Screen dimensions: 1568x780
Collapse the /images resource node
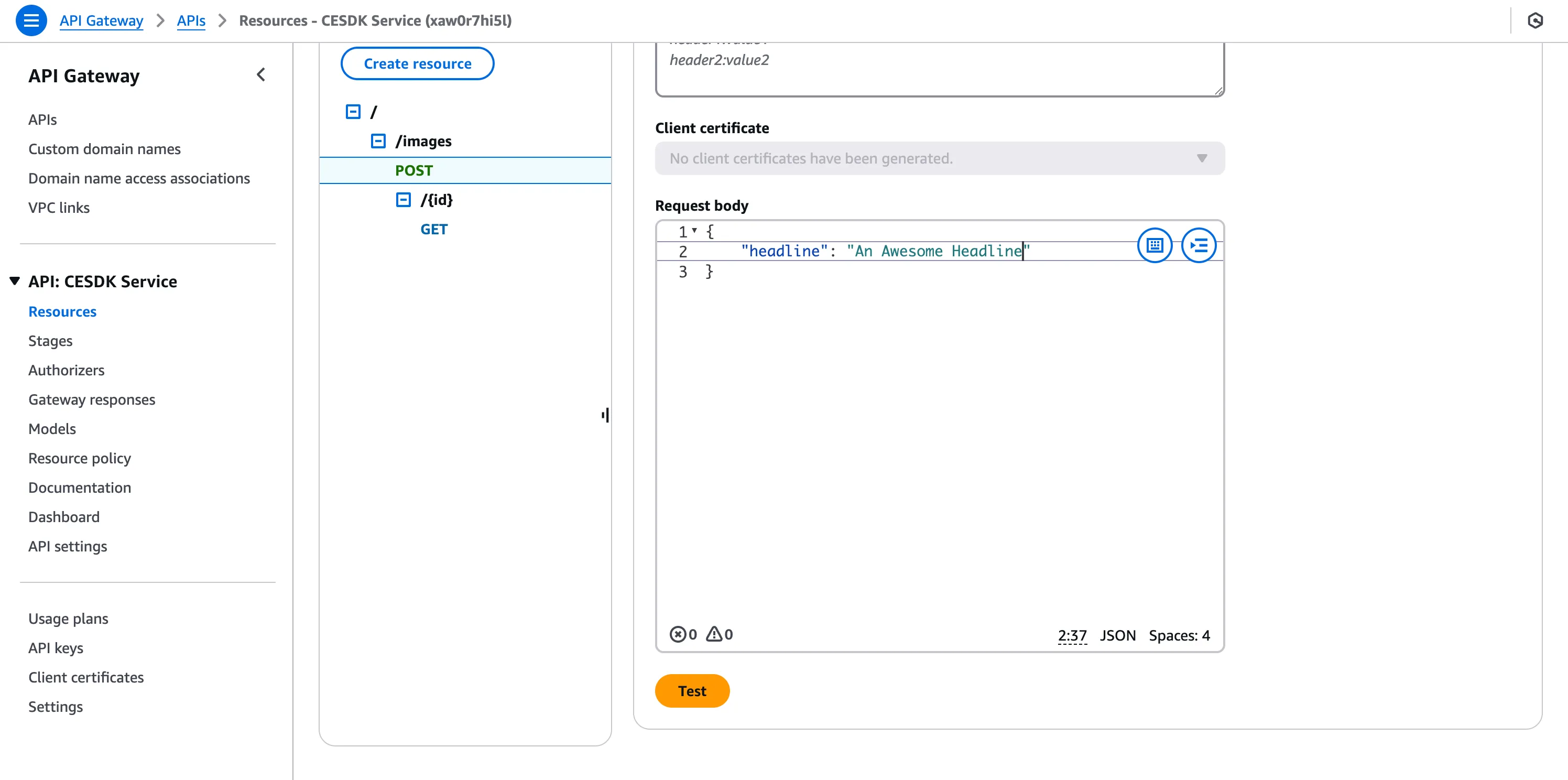378,141
